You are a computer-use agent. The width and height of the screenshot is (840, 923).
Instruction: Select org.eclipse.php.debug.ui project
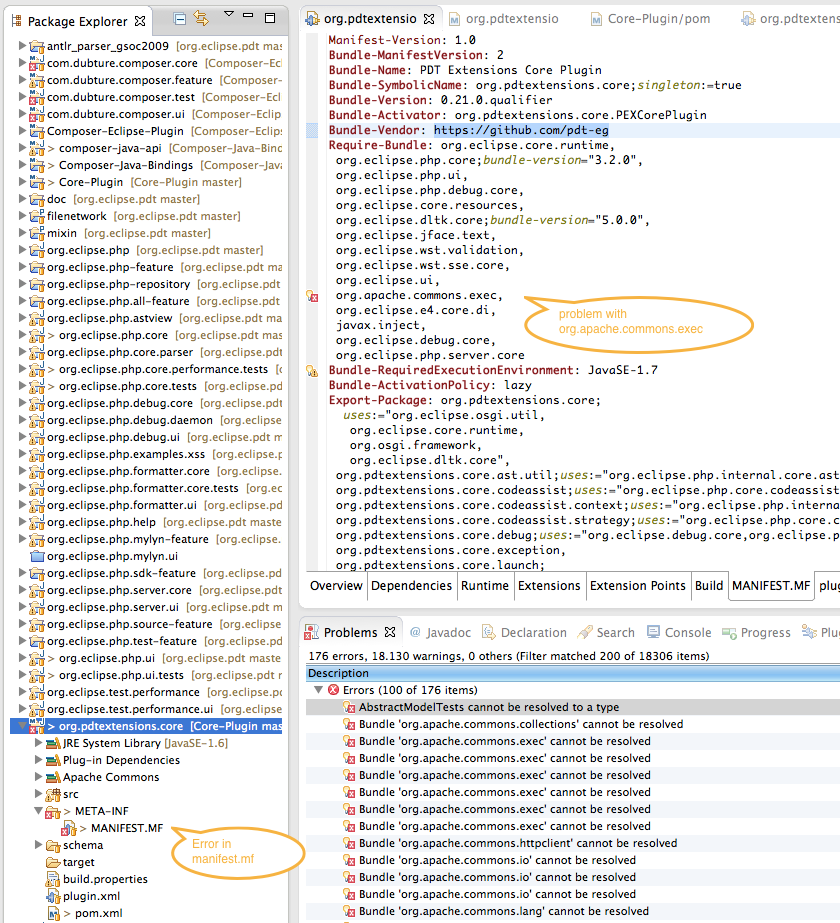click(114, 437)
